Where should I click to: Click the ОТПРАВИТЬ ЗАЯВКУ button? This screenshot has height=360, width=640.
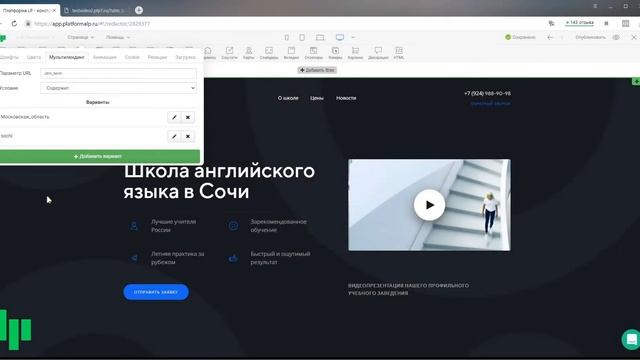156,292
